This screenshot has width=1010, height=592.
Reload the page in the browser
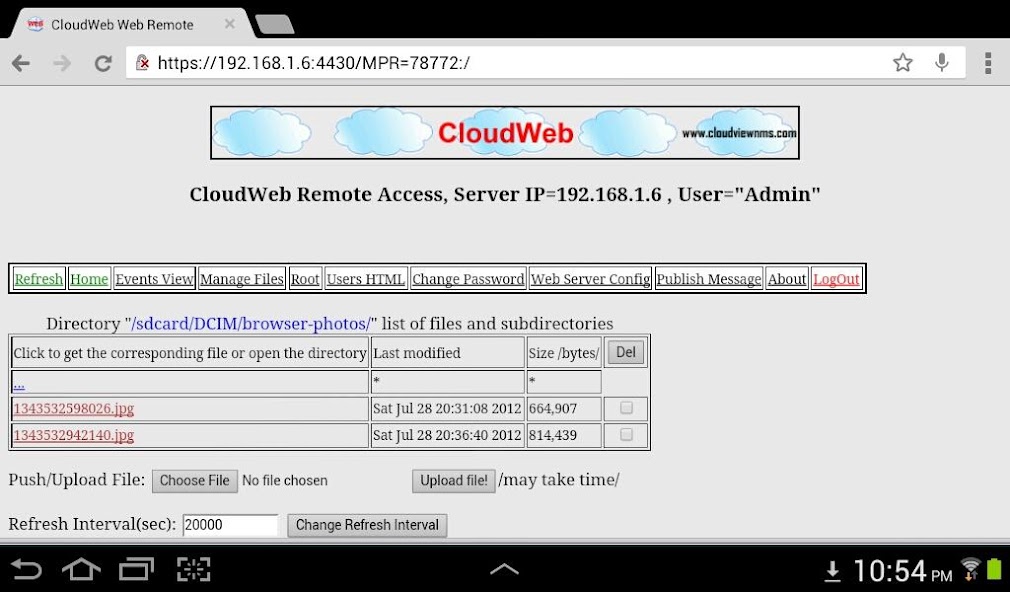103,62
